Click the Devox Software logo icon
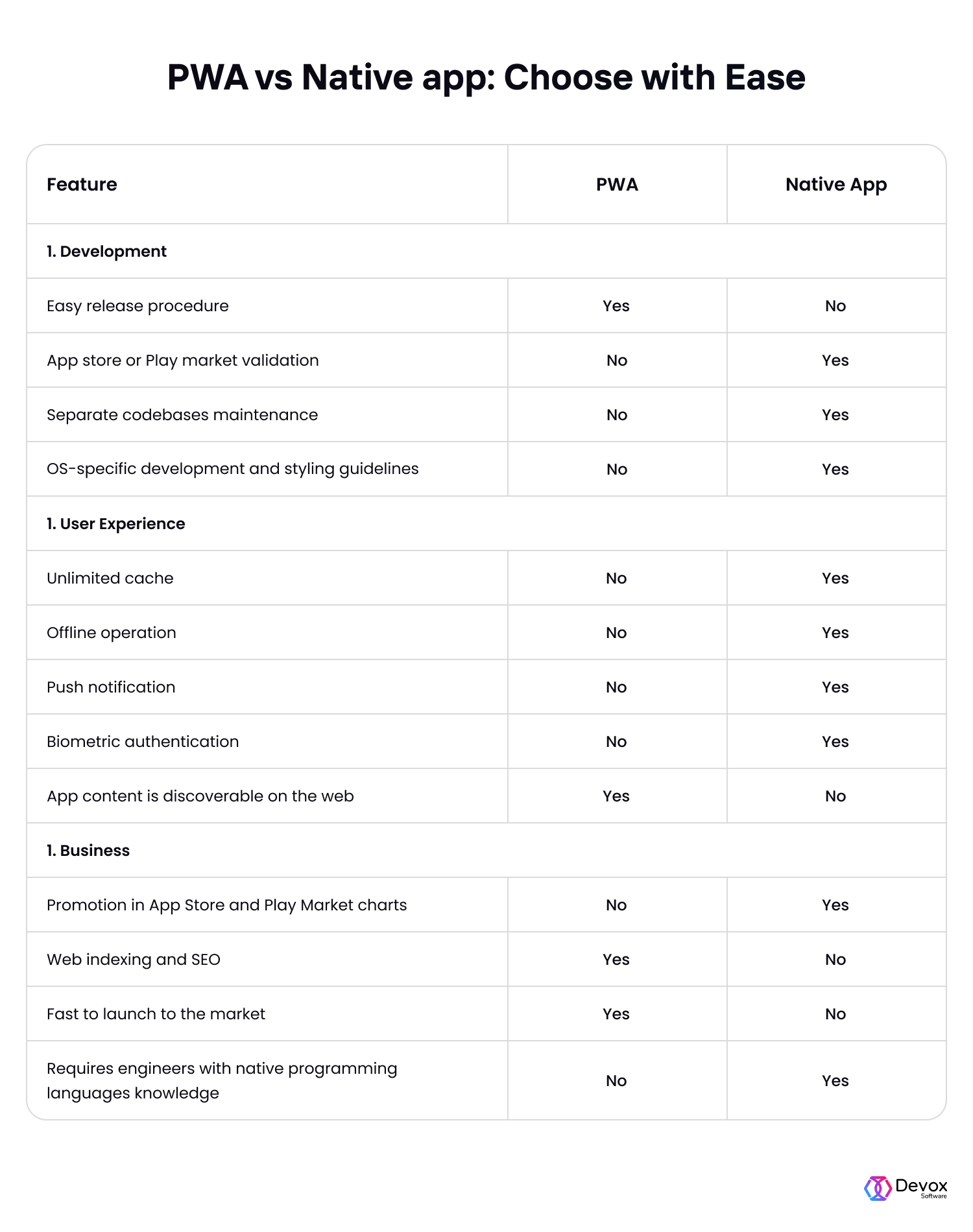Image resolution: width=973 pixels, height=1232 pixels. 878,1189
